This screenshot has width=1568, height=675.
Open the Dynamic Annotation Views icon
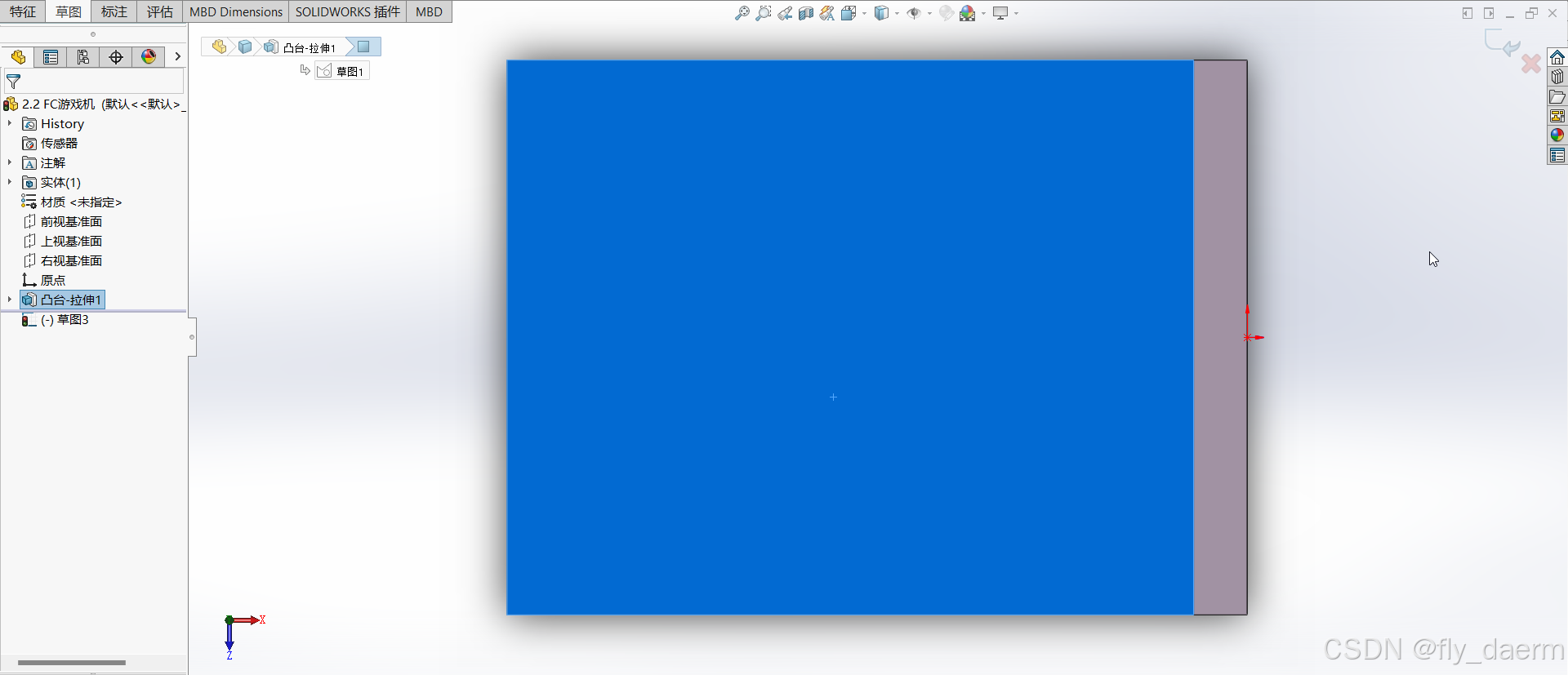coord(827,13)
